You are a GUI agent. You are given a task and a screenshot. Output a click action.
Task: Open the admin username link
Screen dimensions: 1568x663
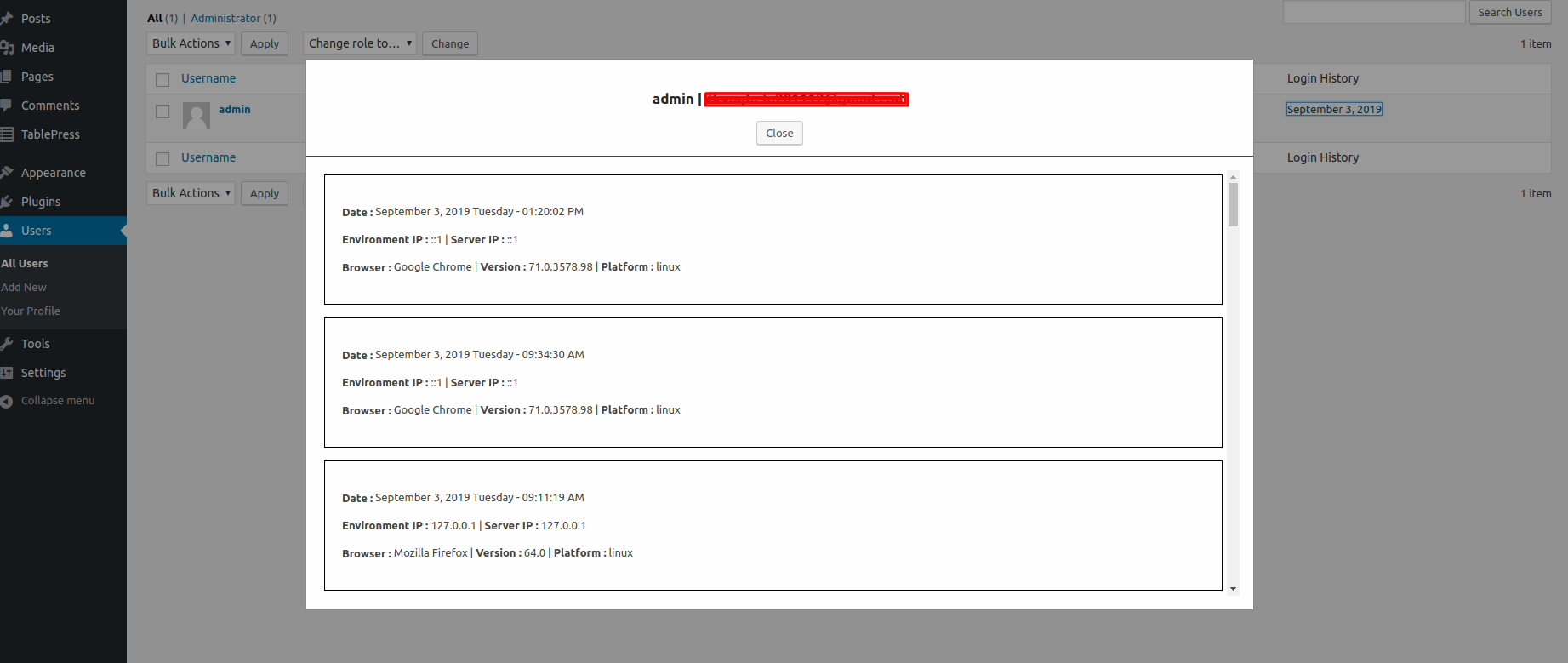click(235, 109)
